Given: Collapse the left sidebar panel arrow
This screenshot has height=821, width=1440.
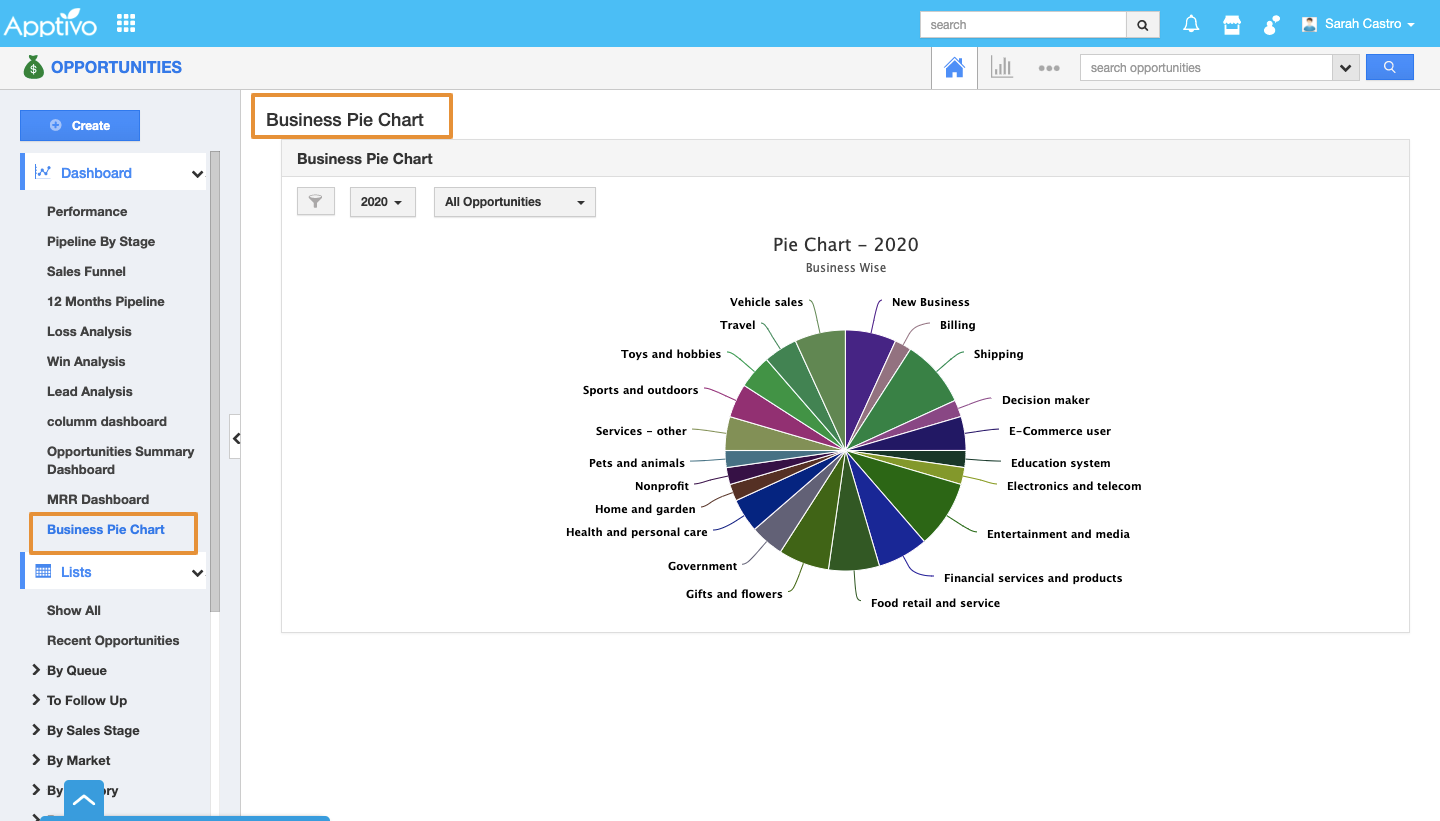Looking at the screenshot, I should (236, 438).
